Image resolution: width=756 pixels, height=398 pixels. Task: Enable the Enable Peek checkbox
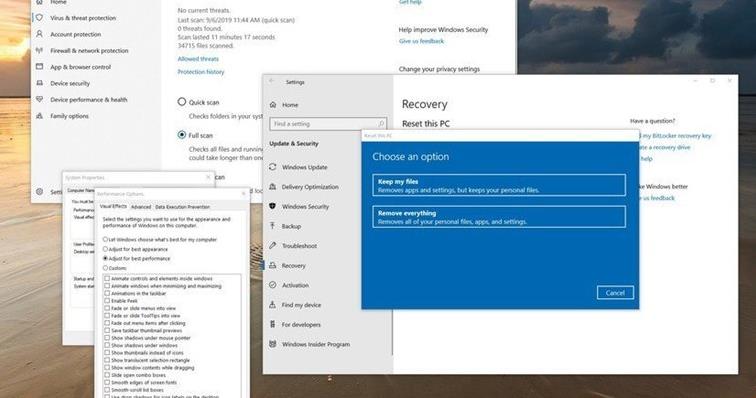(x=107, y=301)
